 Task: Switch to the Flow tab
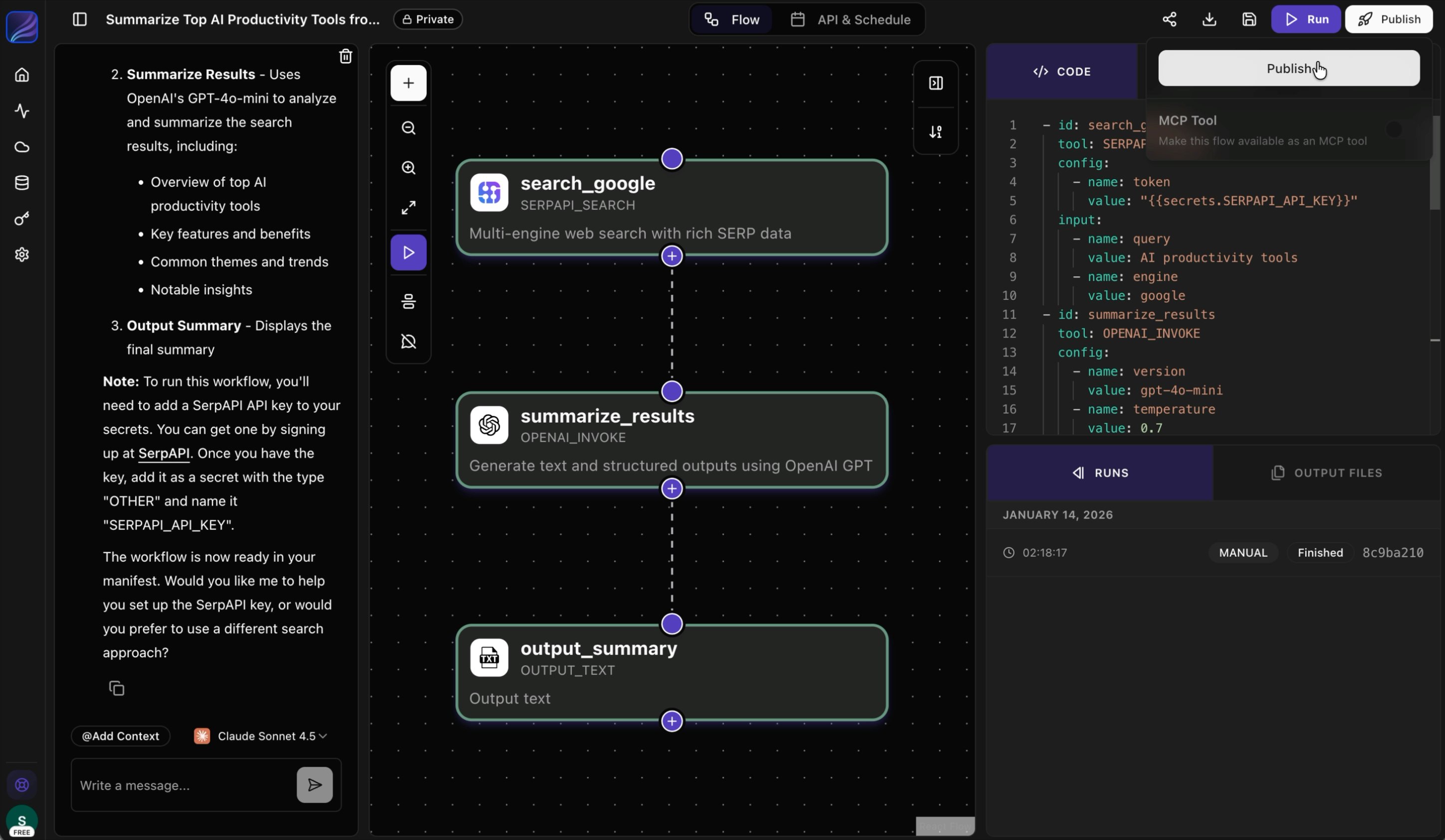pos(731,19)
